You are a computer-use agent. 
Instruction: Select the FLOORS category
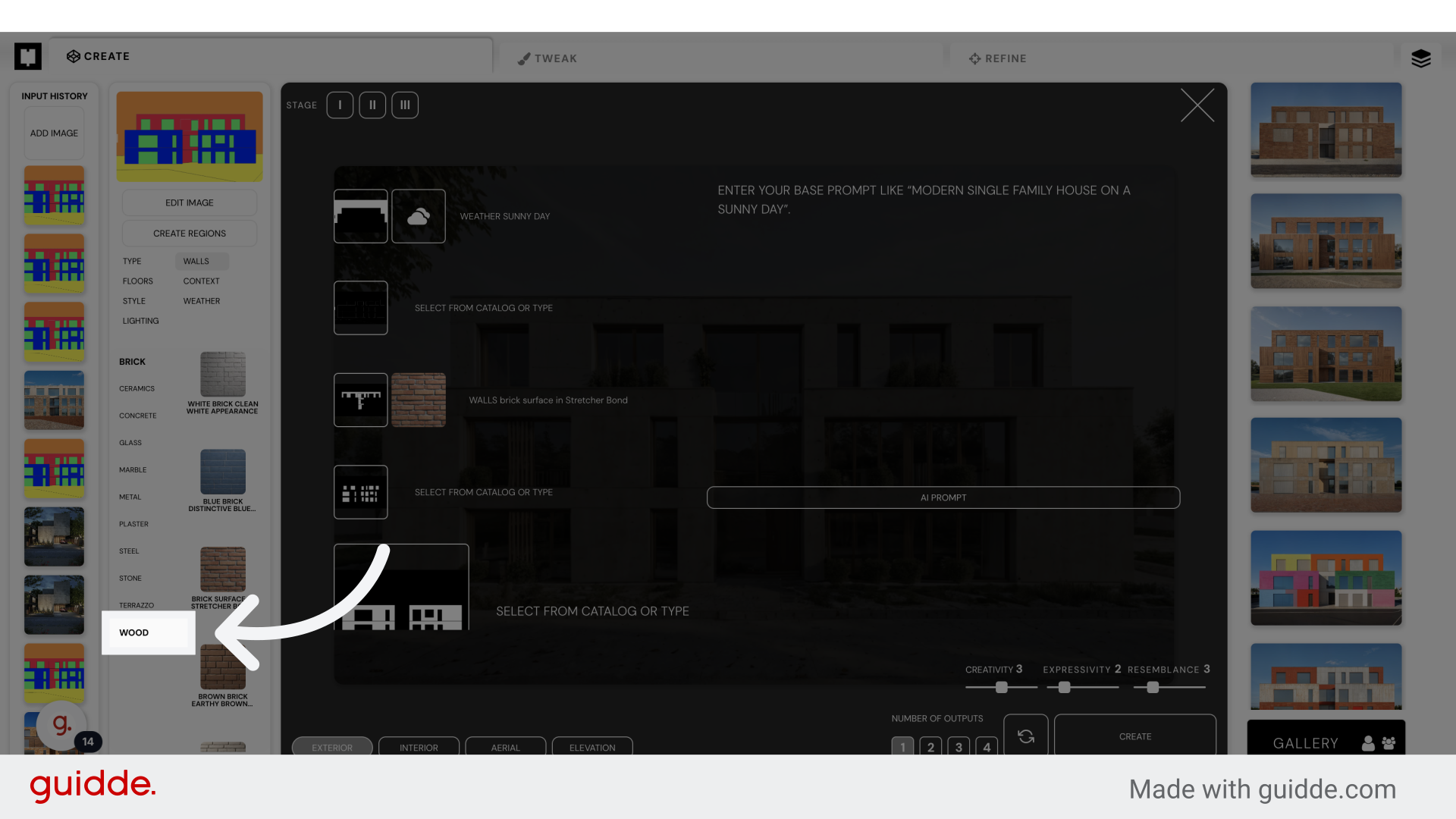coord(138,281)
